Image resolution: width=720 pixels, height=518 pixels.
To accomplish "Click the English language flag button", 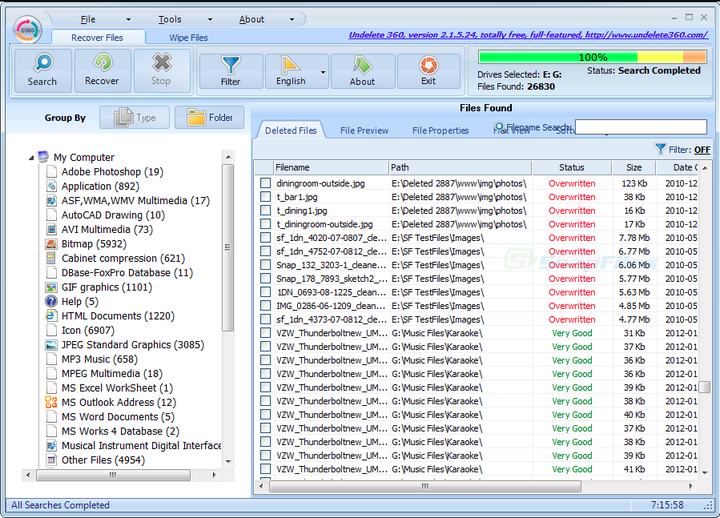I will tap(291, 71).
